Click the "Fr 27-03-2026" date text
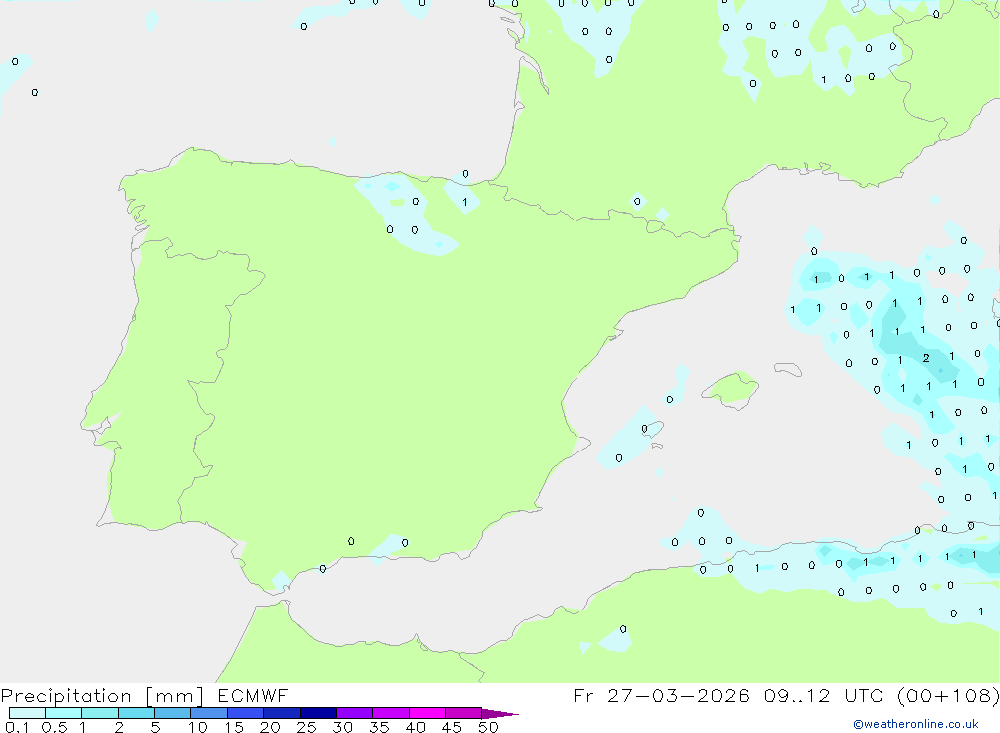Image resolution: width=1000 pixels, height=733 pixels. [x=661, y=695]
